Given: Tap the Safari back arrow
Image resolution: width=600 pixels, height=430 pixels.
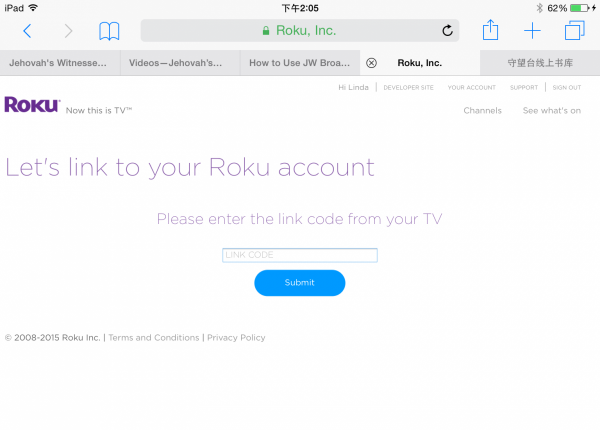Looking at the screenshot, I should click(27, 31).
